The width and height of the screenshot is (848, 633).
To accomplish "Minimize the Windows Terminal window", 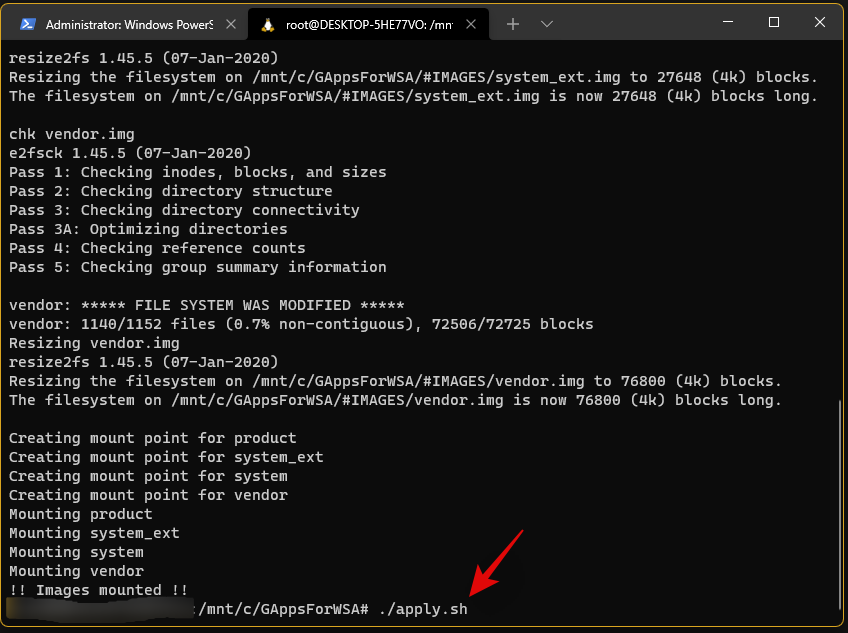I will tap(726, 22).
